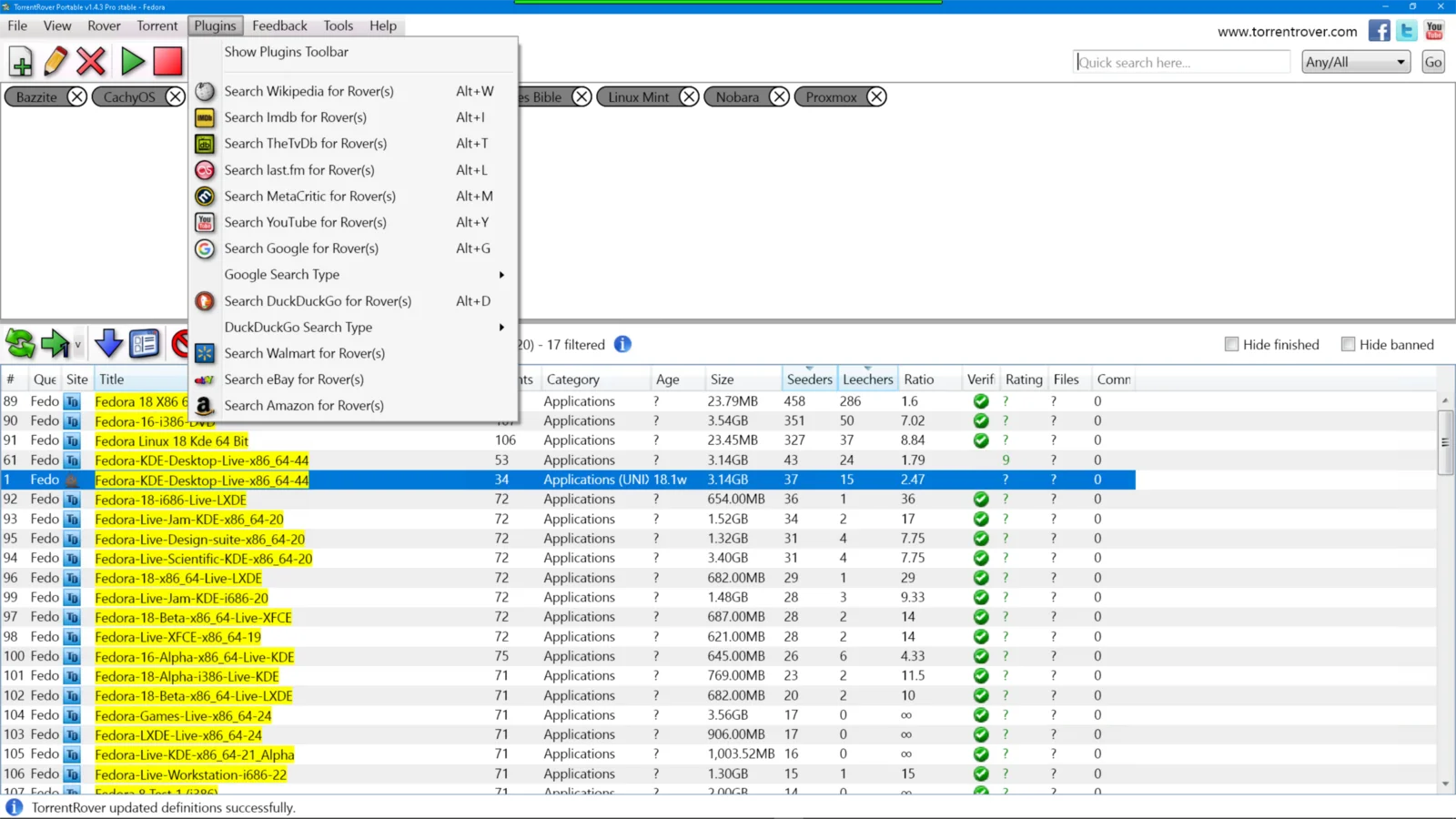Sort by the Size column header

(x=743, y=379)
